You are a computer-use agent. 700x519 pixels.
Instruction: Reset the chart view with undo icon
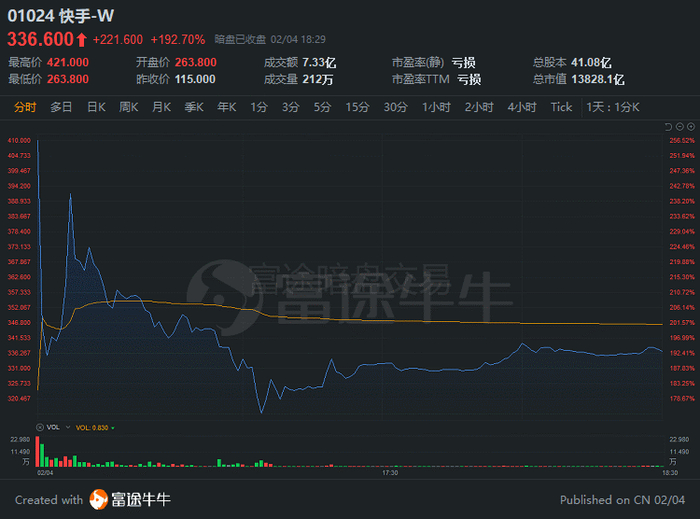point(668,127)
